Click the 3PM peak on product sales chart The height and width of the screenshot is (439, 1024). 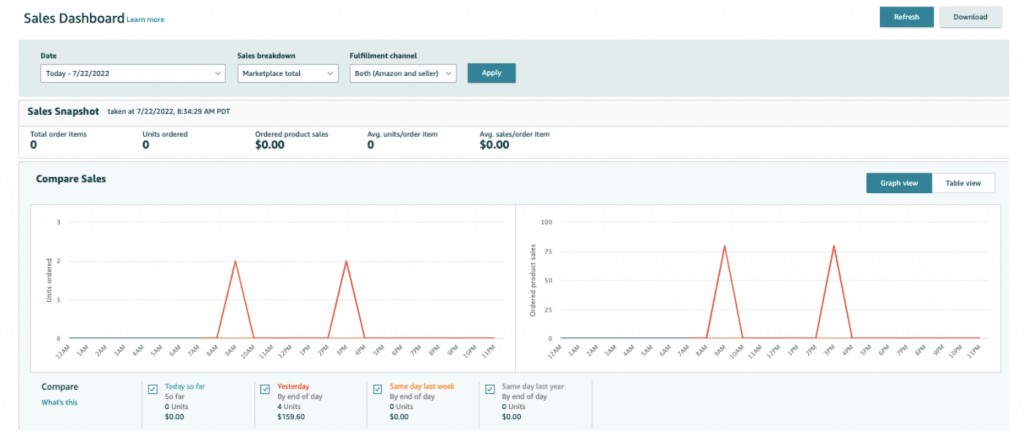pos(833,246)
